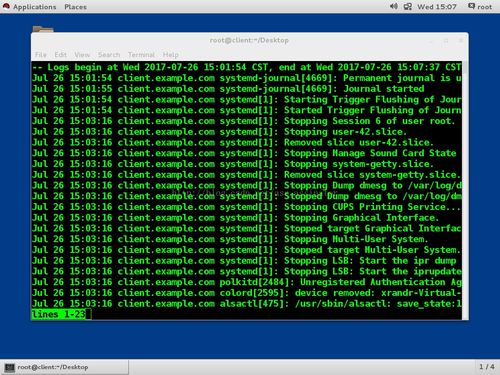This screenshot has height=375, width=500.
Task: Open the Places menu
Action: 75,7
